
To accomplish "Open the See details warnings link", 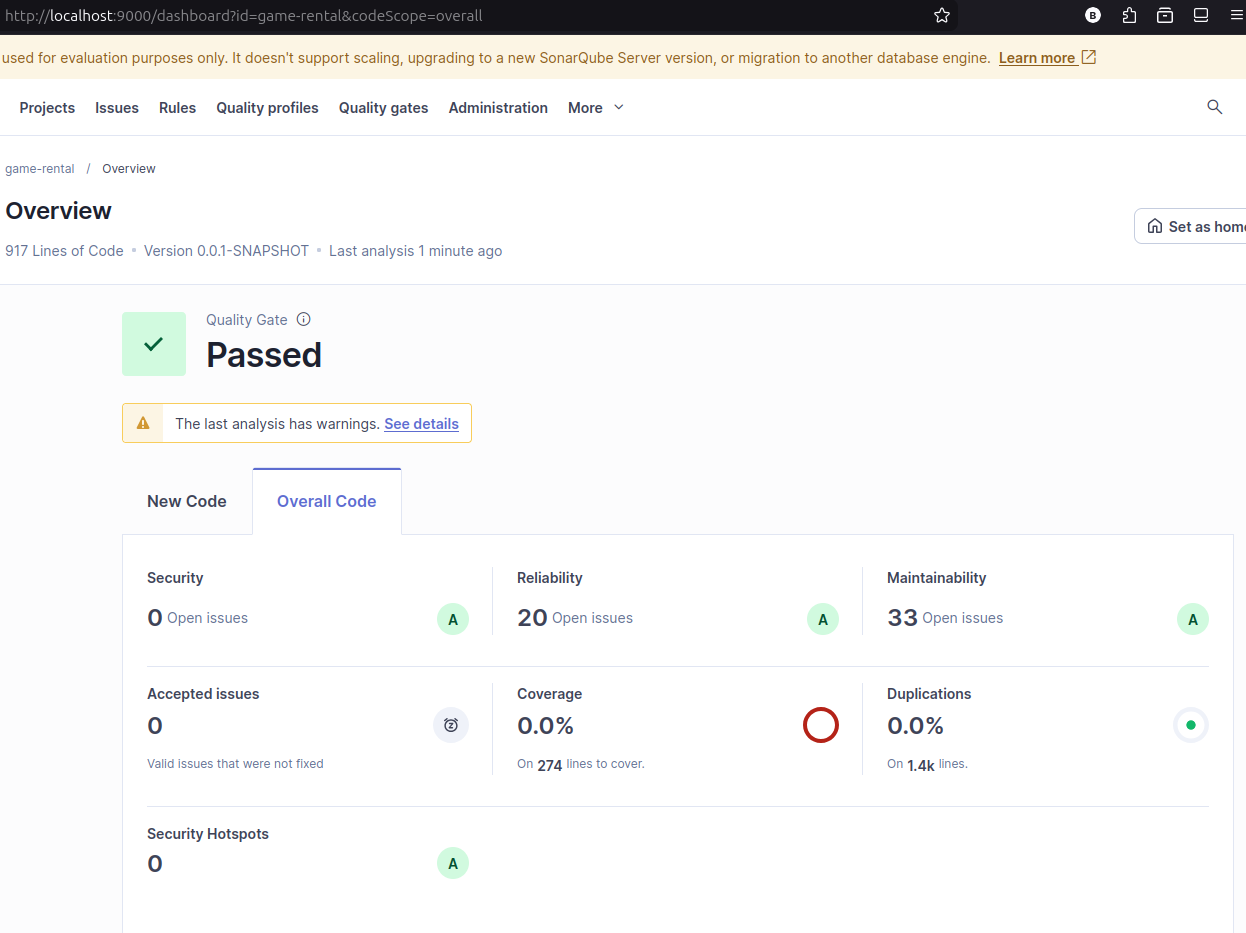I will pos(421,424).
